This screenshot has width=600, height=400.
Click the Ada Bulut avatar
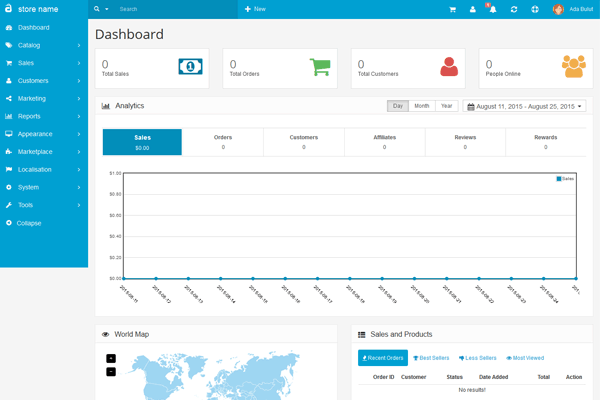tap(558, 9)
